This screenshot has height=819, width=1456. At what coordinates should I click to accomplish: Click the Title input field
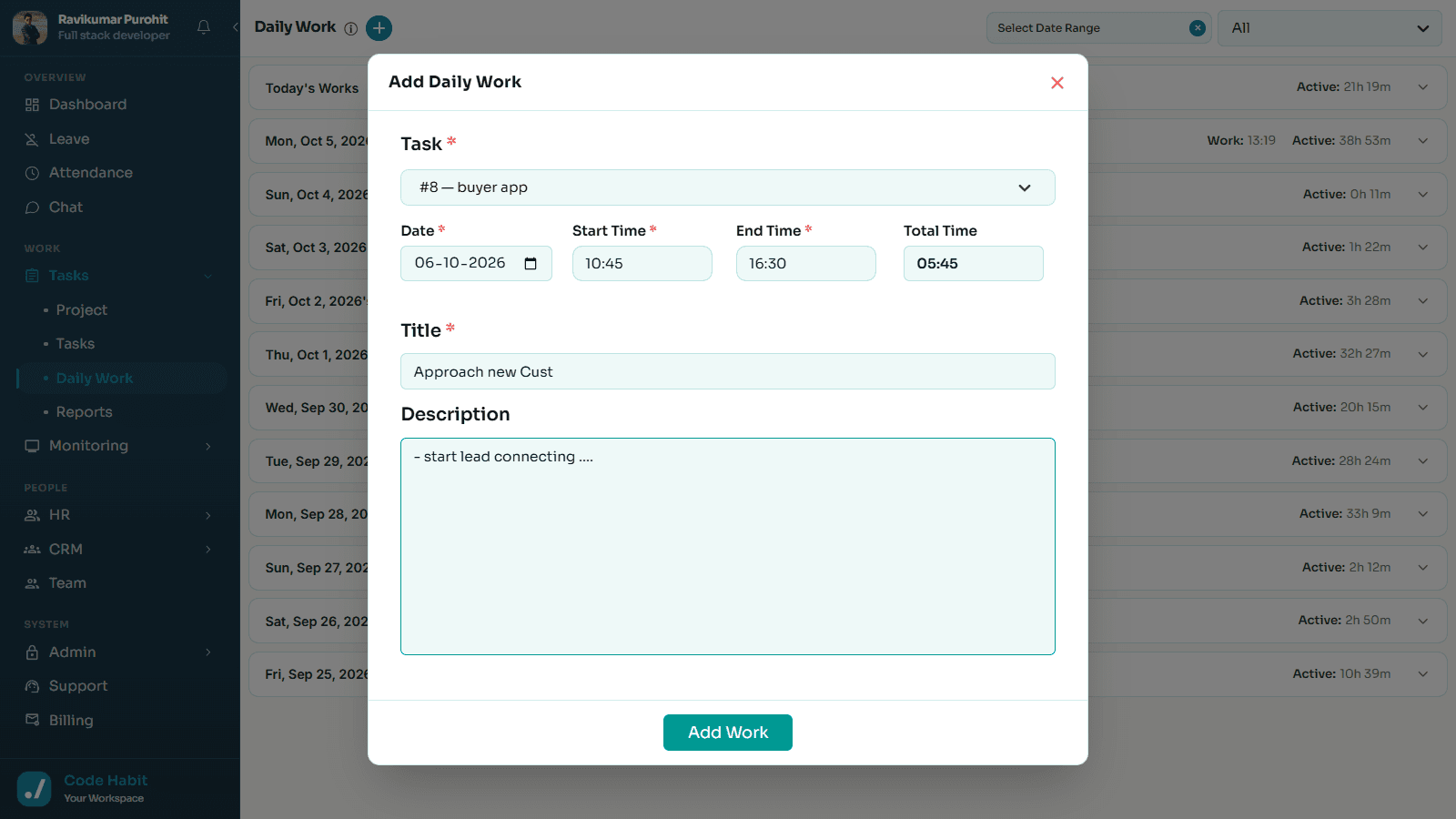pyautogui.click(x=728, y=371)
